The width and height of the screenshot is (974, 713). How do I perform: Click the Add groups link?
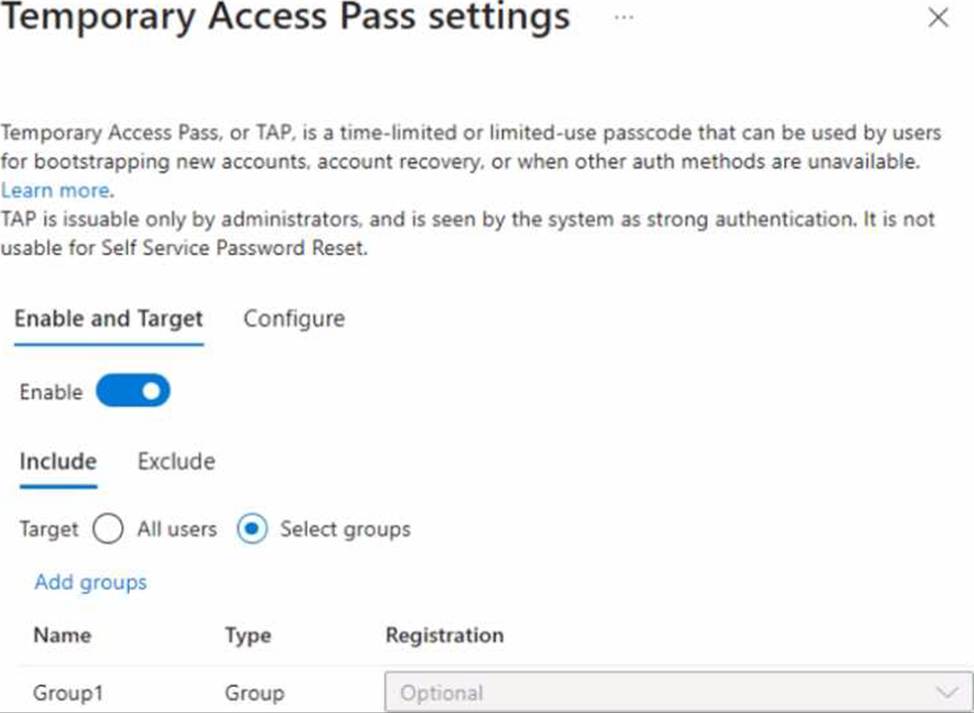point(90,582)
